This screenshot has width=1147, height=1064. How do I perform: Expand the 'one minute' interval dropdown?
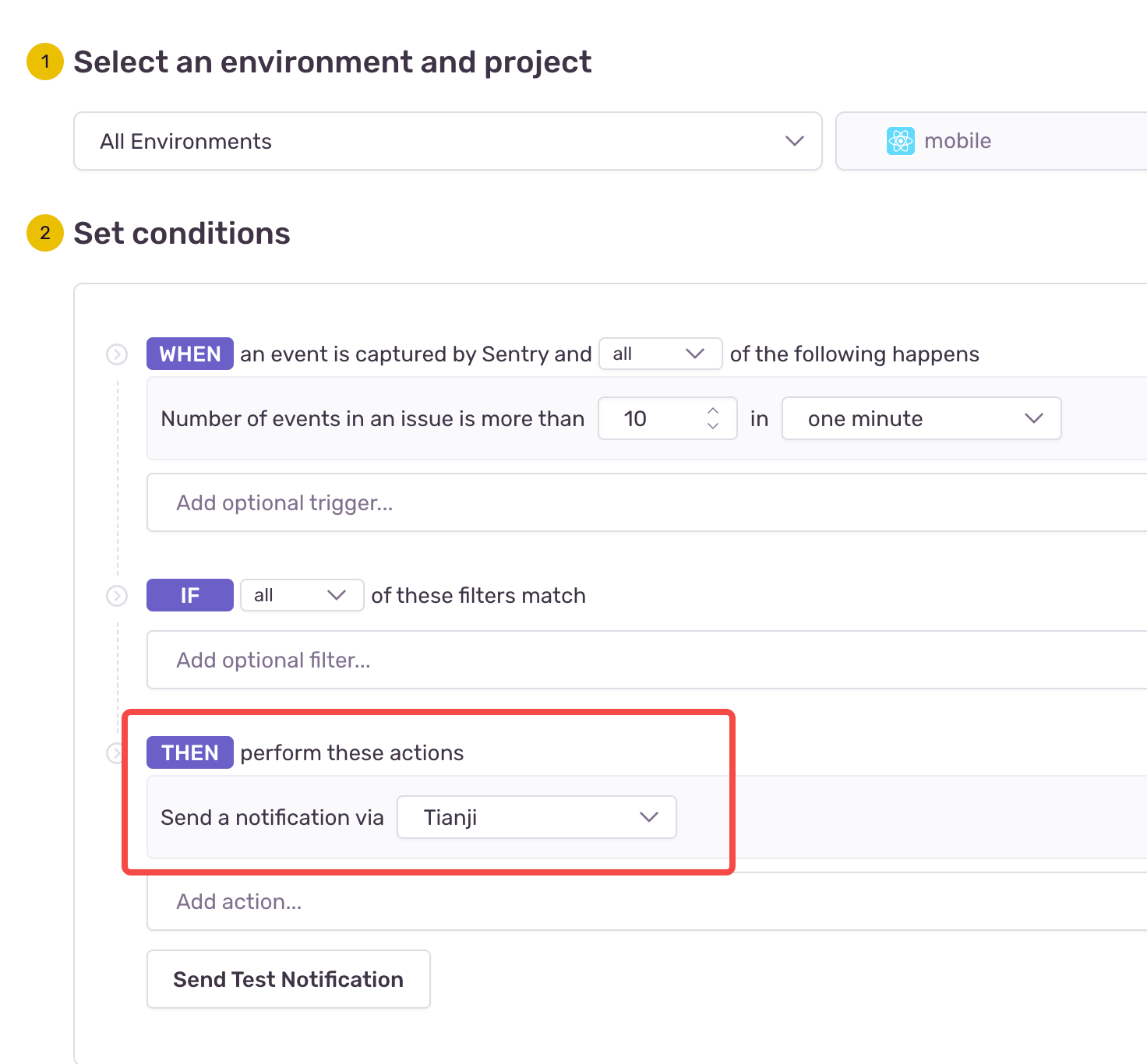coord(921,419)
